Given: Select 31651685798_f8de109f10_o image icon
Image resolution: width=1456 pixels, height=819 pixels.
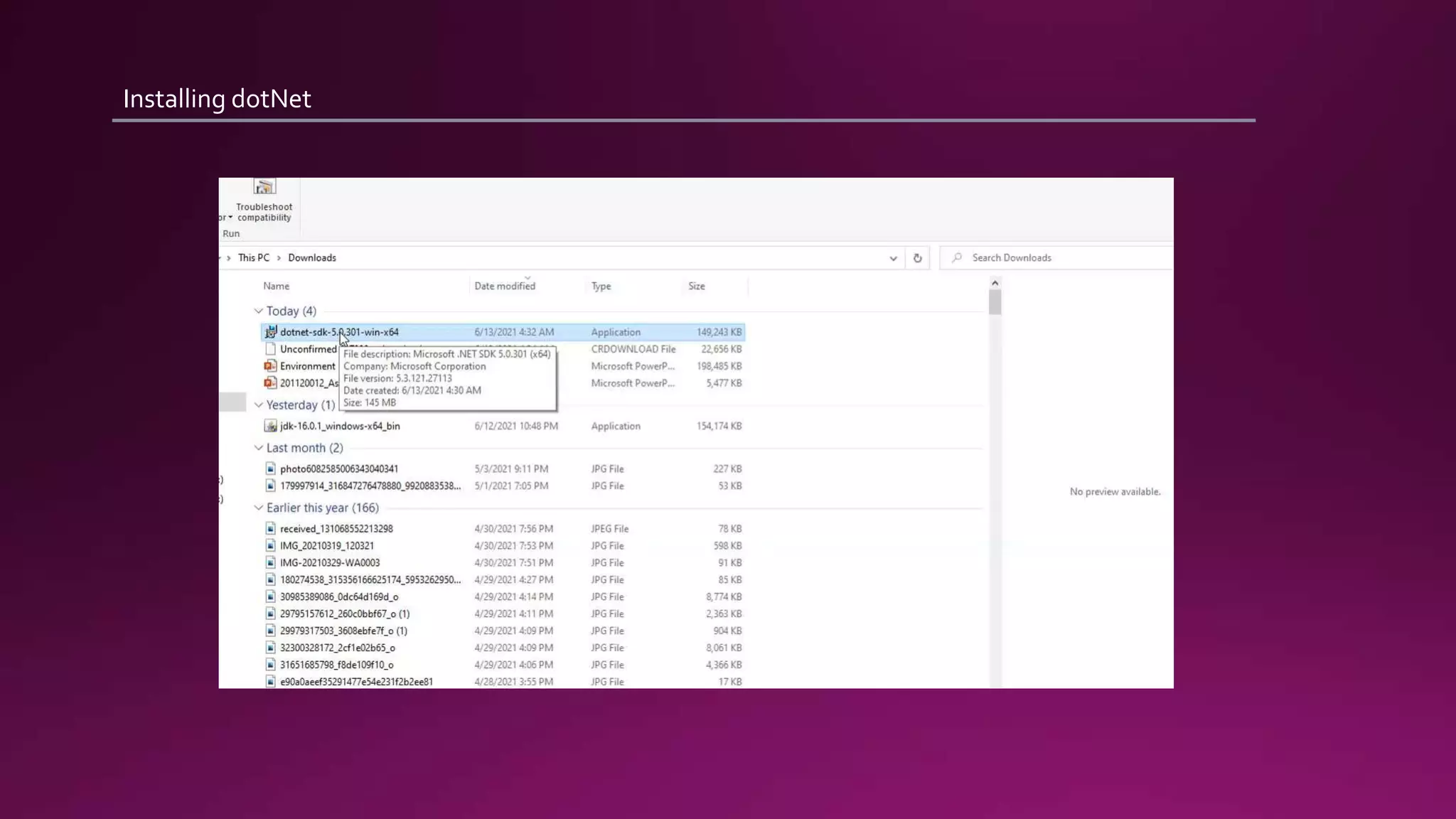Looking at the screenshot, I should (x=270, y=665).
